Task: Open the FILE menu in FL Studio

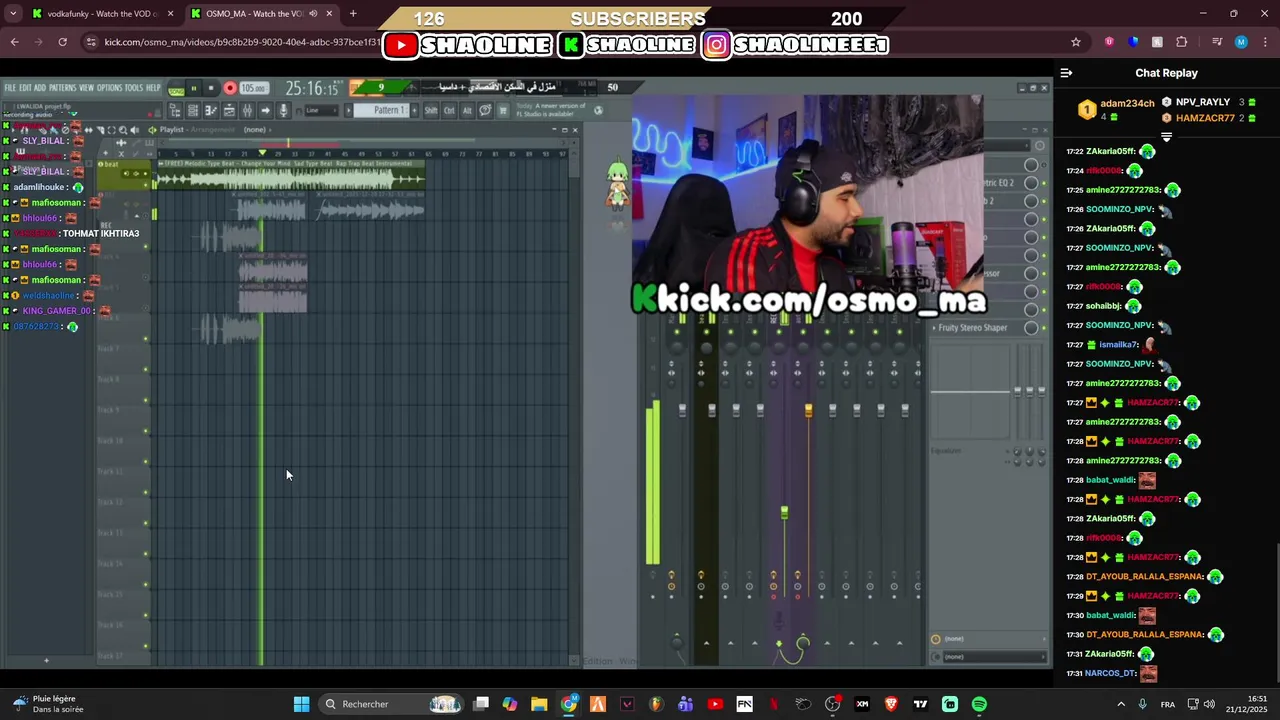Action: tap(10, 88)
